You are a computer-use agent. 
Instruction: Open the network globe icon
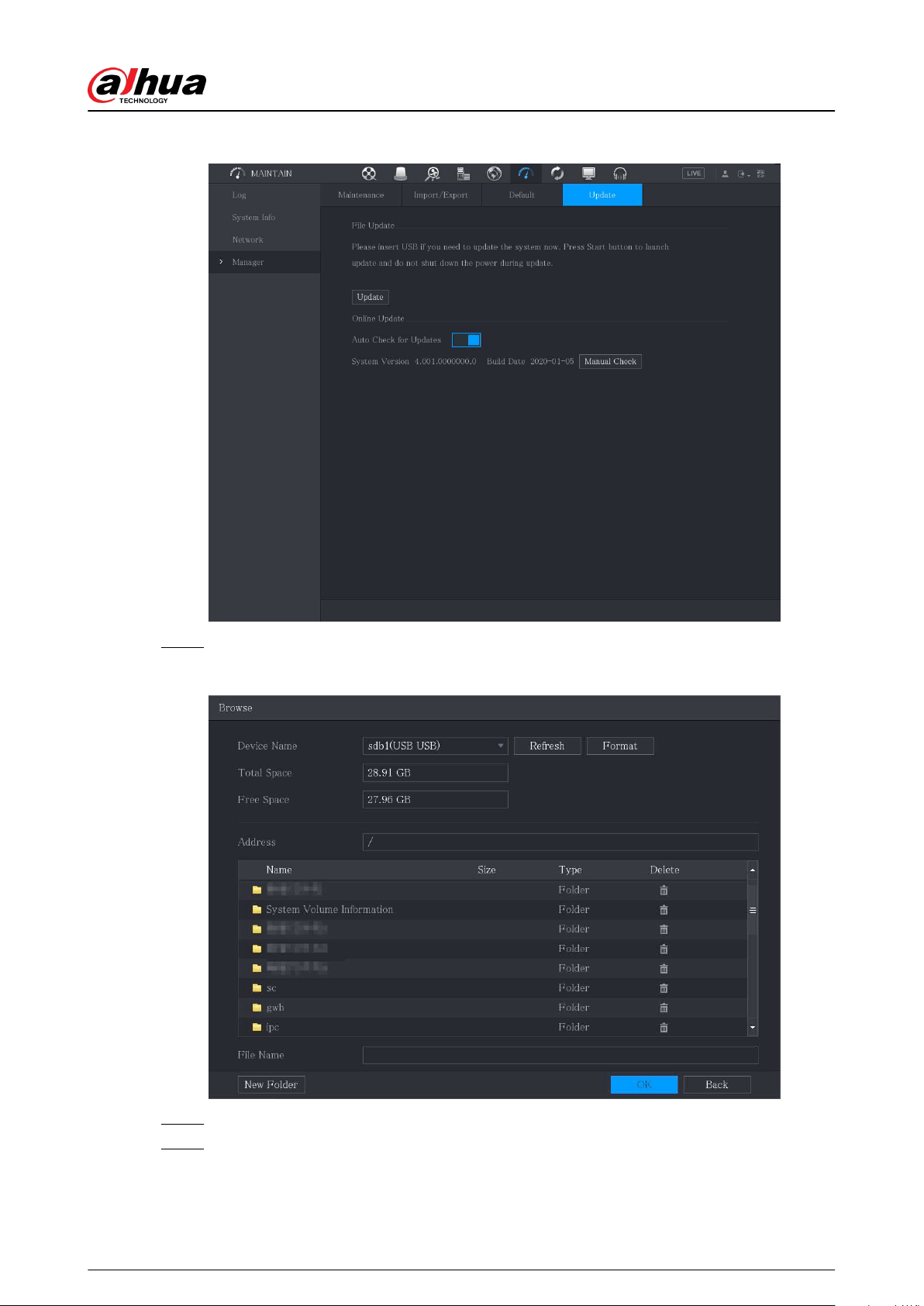tap(494, 174)
